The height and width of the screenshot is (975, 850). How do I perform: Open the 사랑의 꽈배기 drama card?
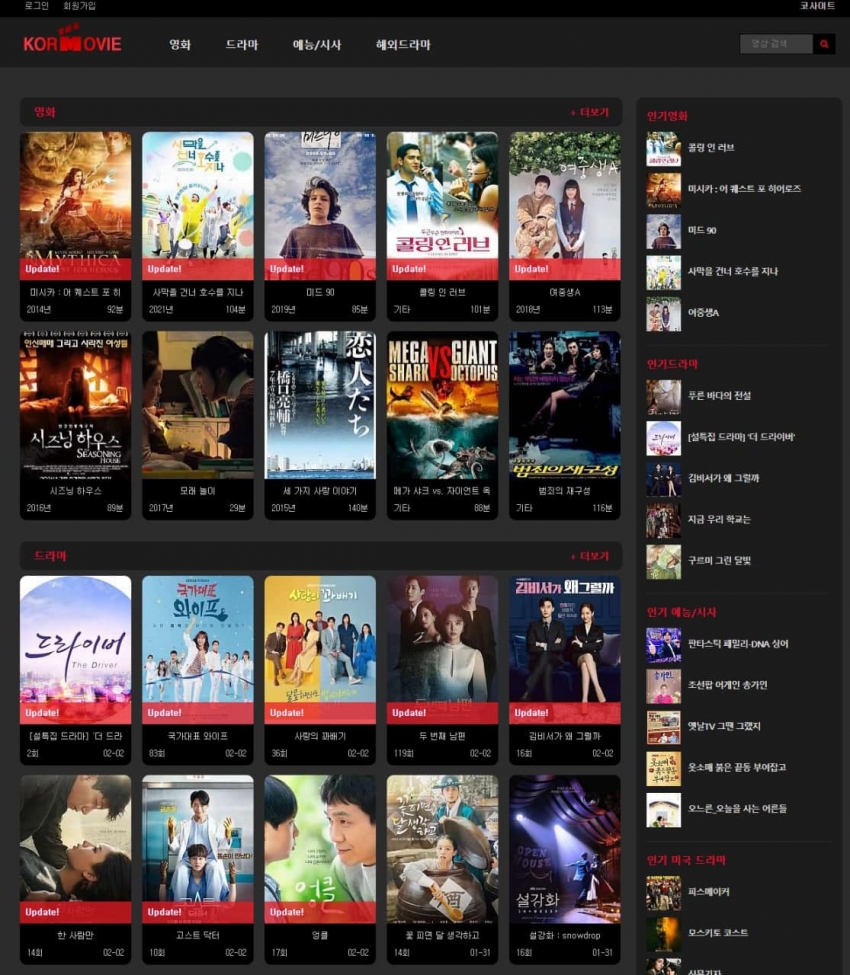pyautogui.click(x=320, y=670)
